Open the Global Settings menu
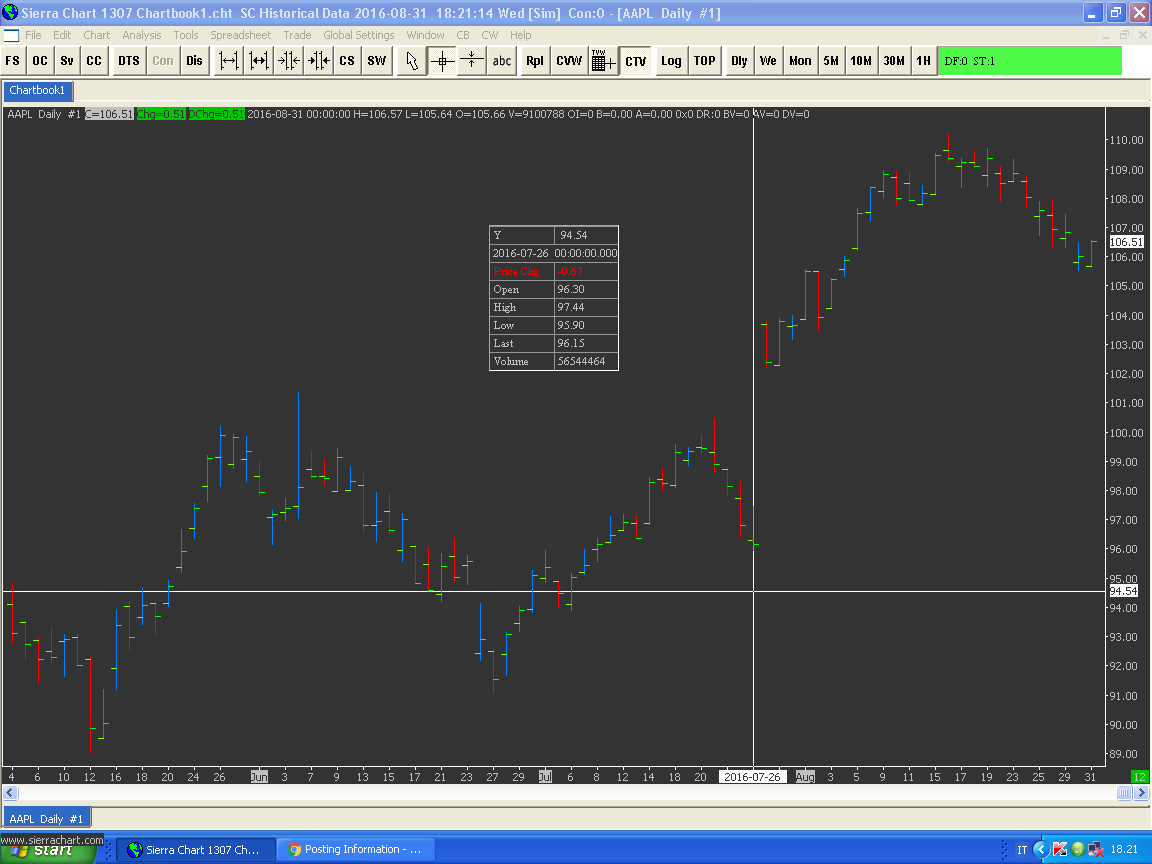This screenshot has width=1152, height=864. tap(359, 35)
